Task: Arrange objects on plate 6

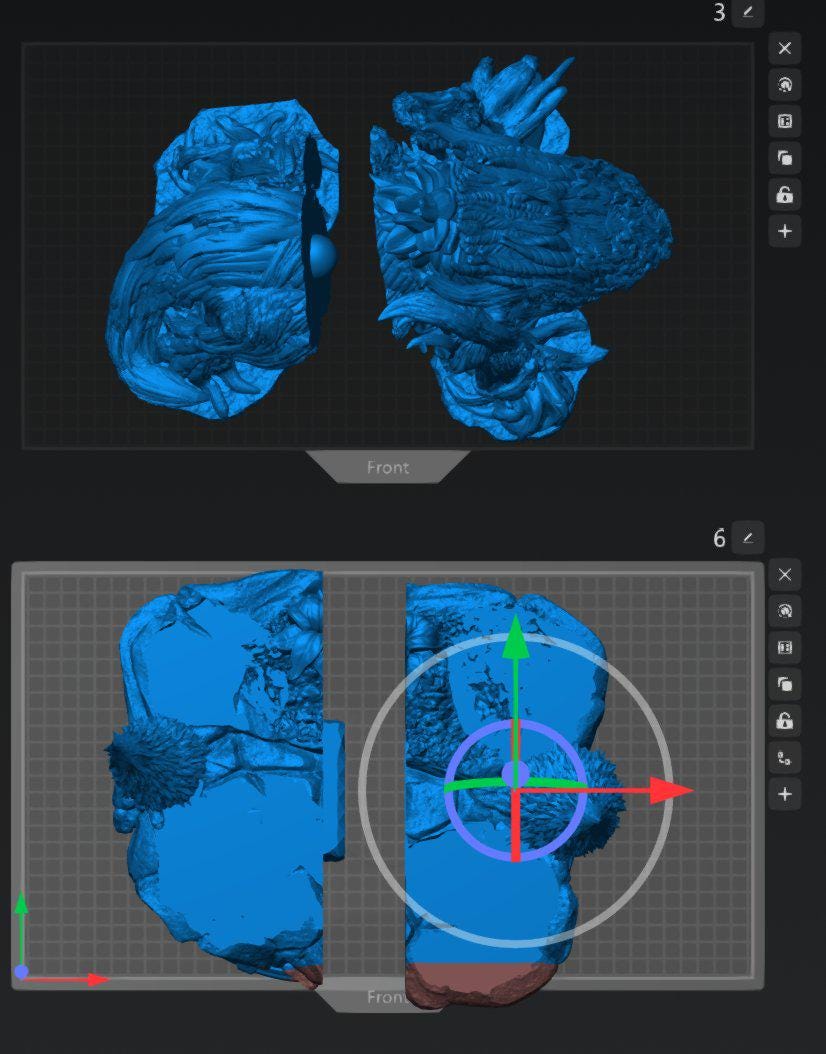Action: (x=784, y=648)
